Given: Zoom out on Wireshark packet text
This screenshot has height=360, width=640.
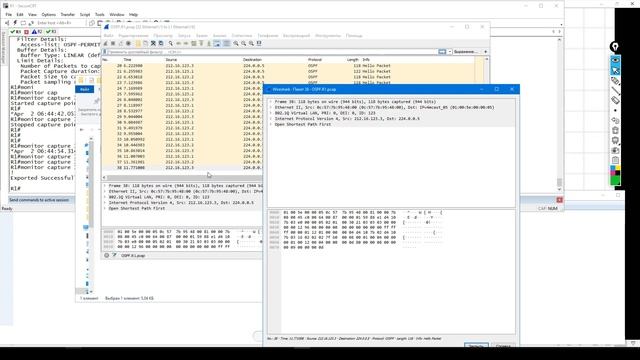Looking at the screenshot, I should [x=244, y=43].
